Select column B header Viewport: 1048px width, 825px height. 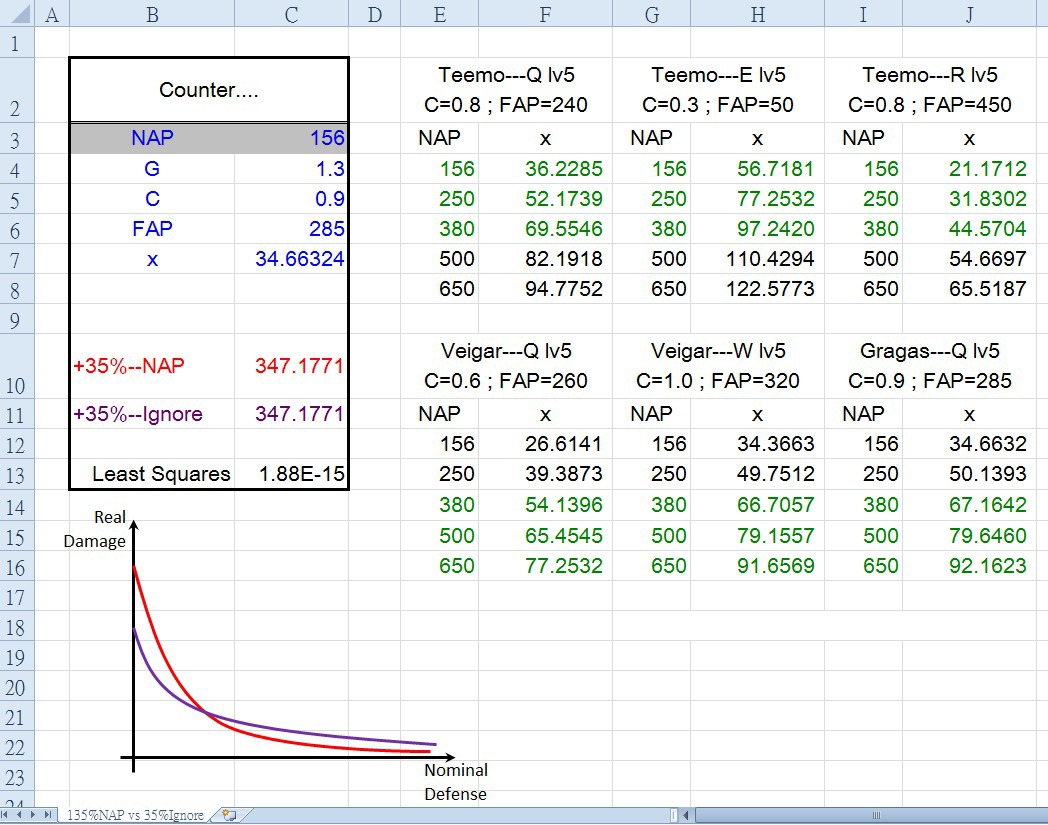click(152, 14)
